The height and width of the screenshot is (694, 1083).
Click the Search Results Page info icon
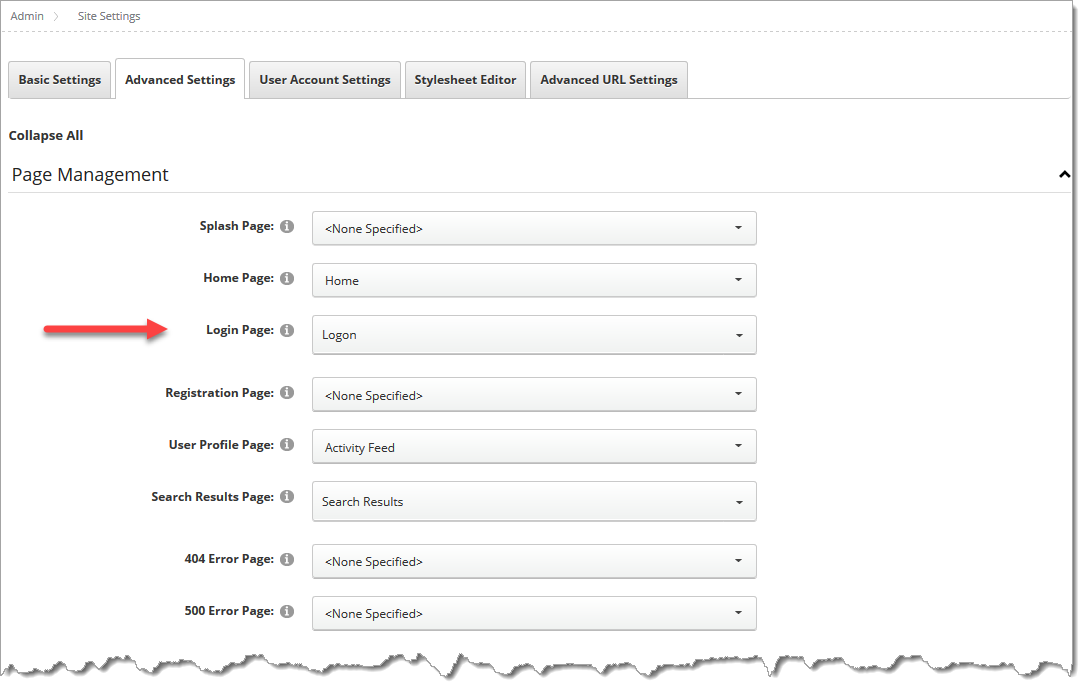click(x=287, y=496)
